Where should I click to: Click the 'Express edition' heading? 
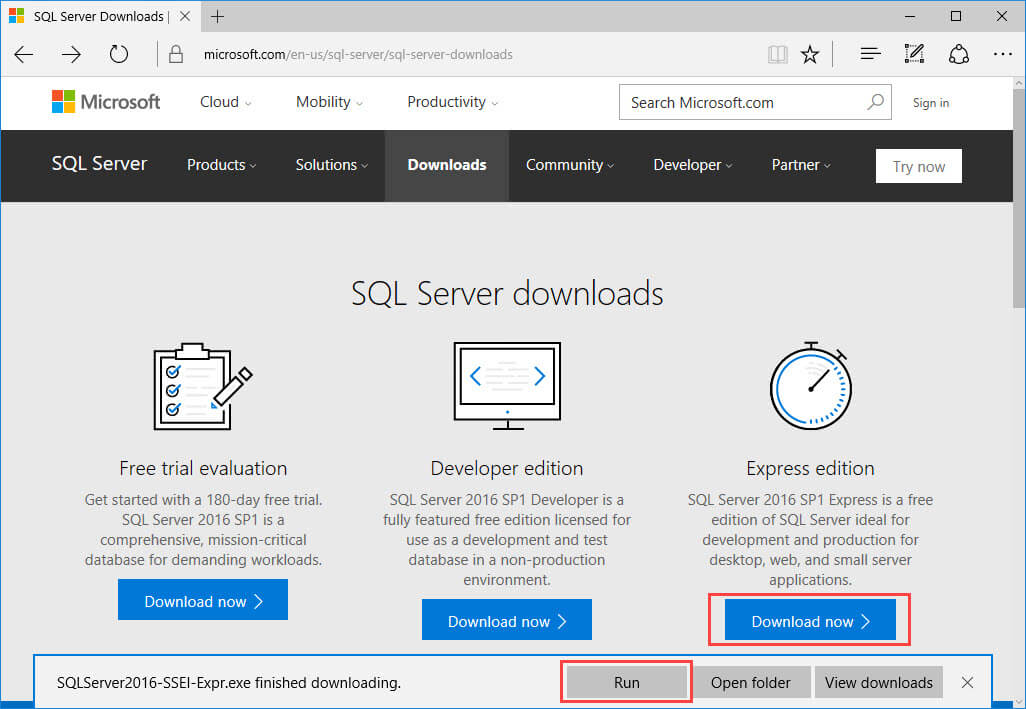pyautogui.click(x=810, y=468)
